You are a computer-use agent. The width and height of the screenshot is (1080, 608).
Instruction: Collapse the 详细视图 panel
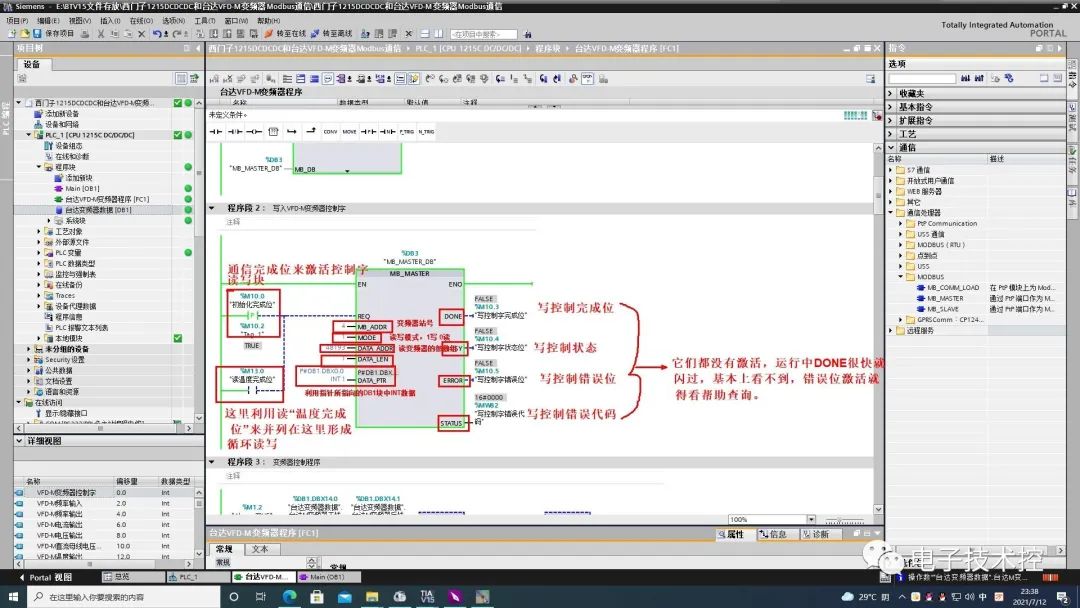point(19,441)
